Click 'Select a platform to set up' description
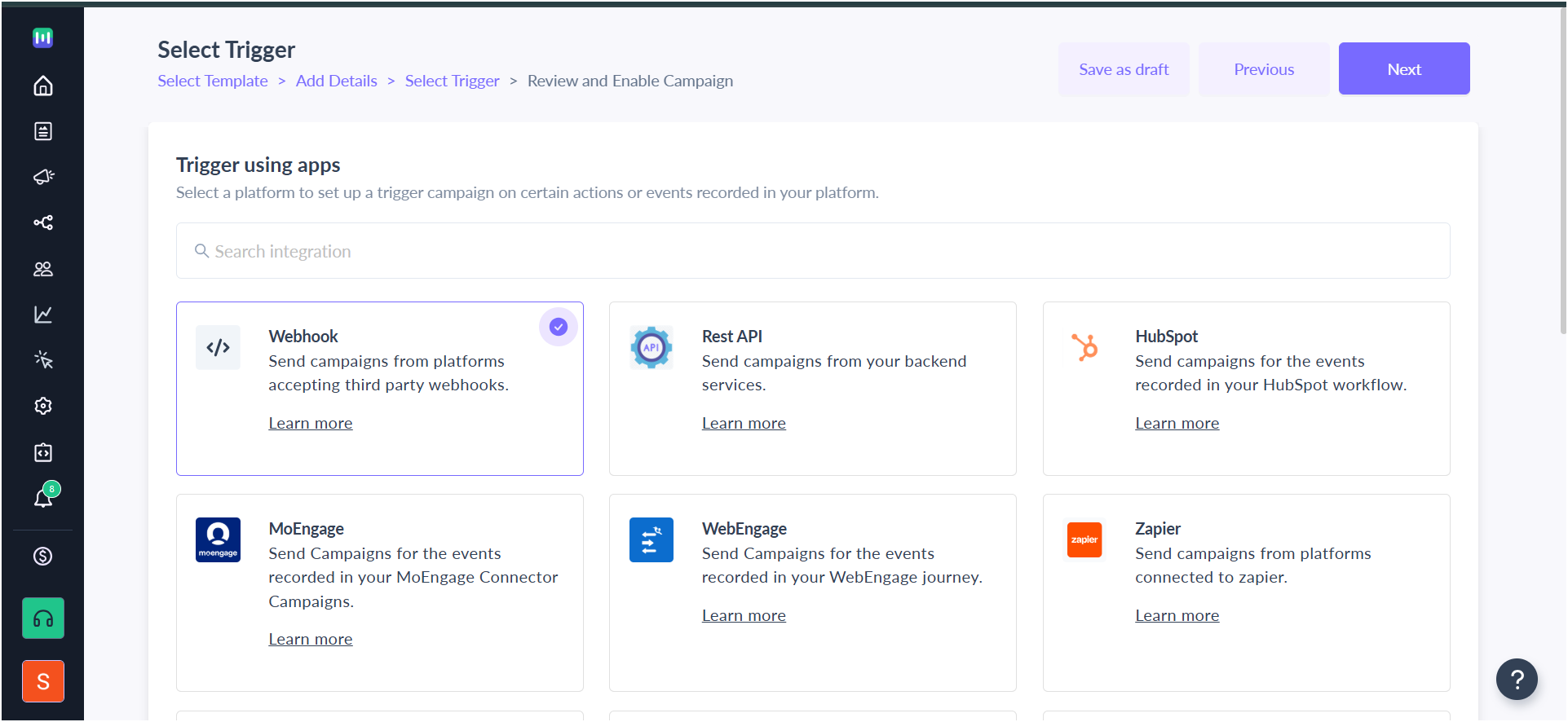This screenshot has width=1568, height=722. coord(528,192)
